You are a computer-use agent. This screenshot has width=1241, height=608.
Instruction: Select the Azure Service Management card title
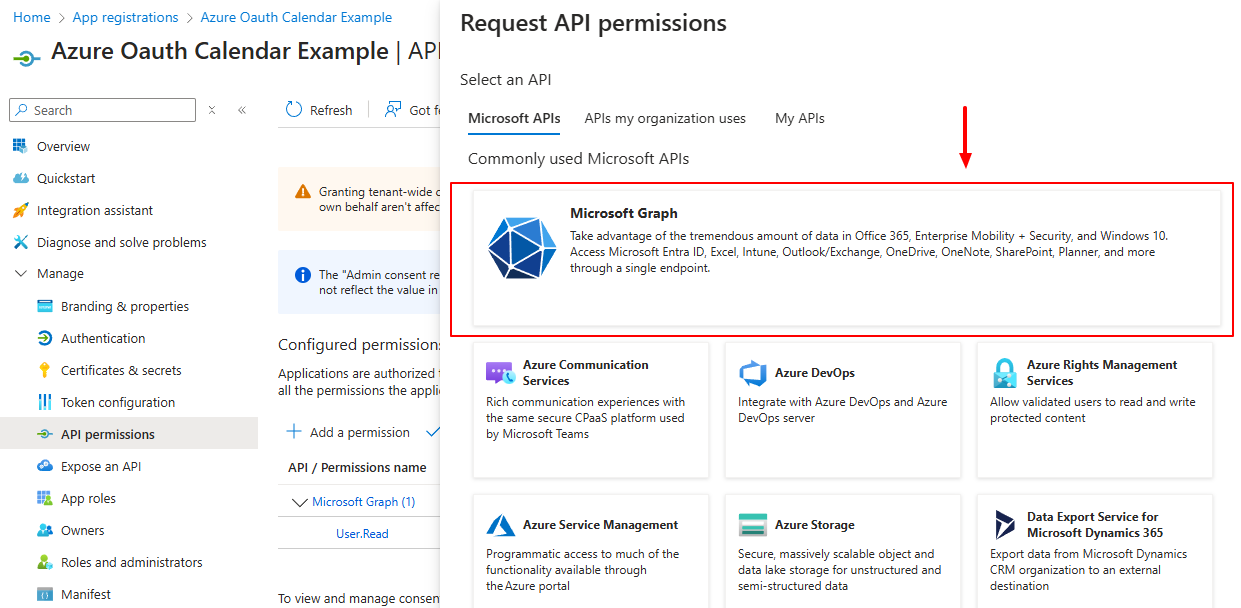(600, 525)
